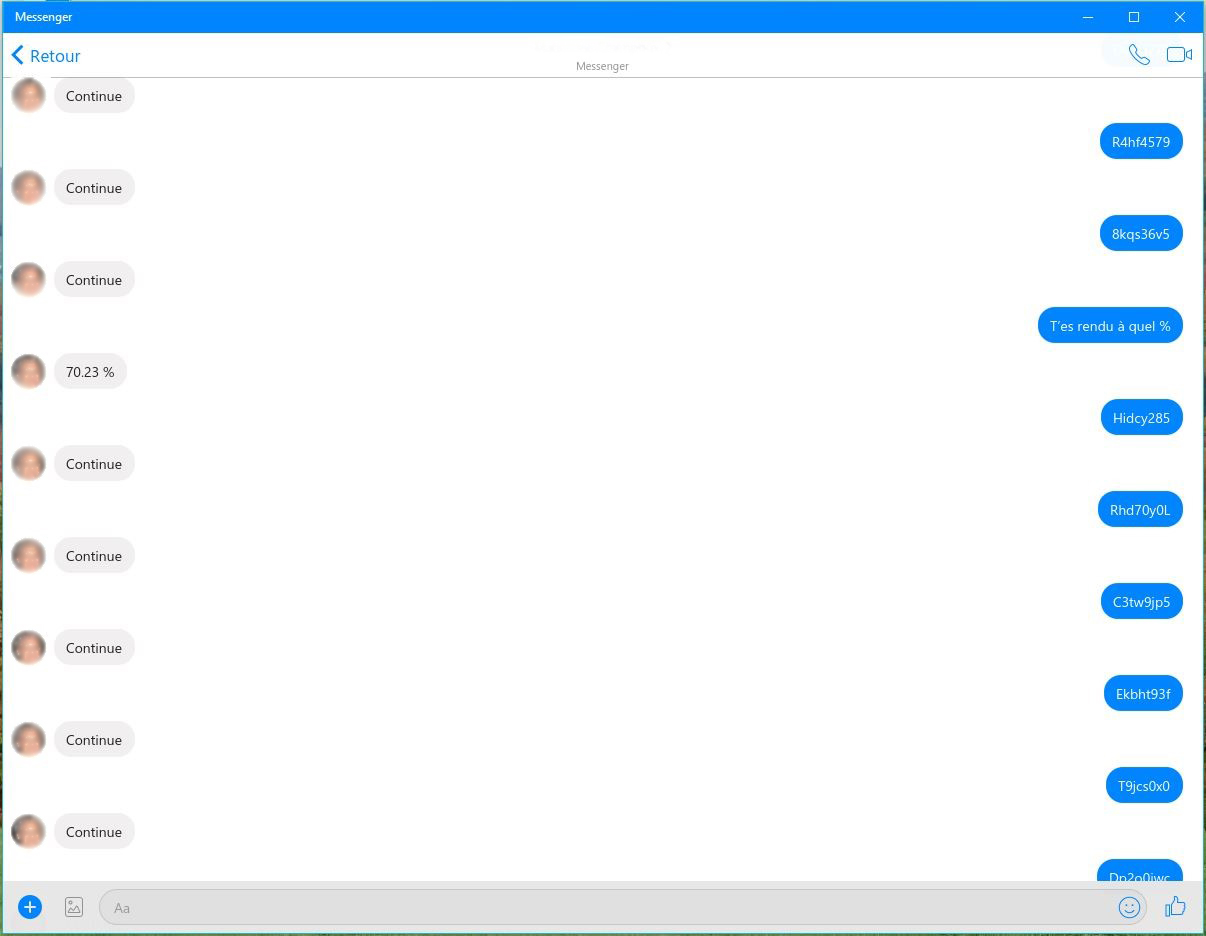Select the message Ekbht93f
The image size is (1206, 936).
1143,694
